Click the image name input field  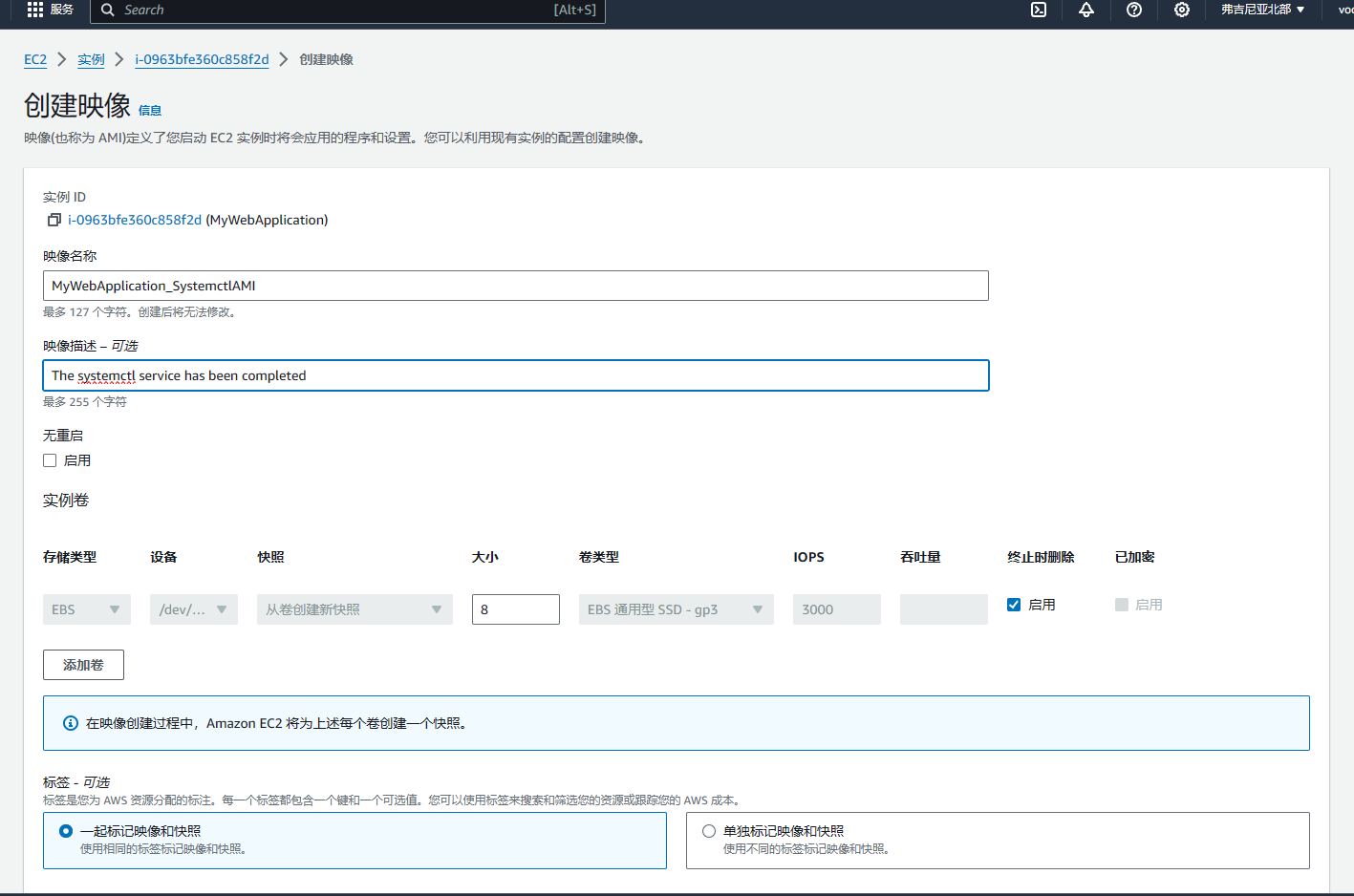[x=516, y=286]
